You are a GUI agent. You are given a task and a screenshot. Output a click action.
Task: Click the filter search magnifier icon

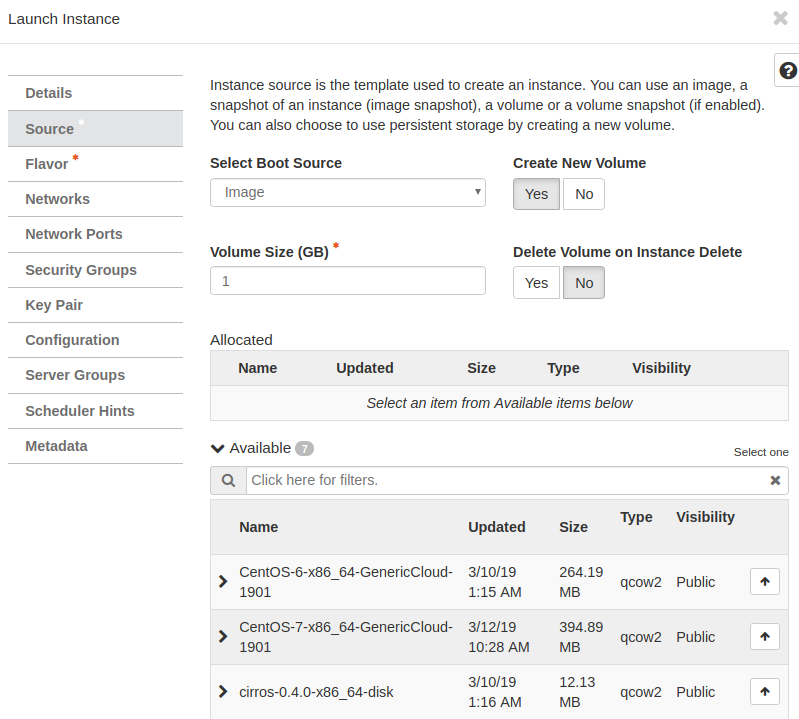[x=228, y=481]
